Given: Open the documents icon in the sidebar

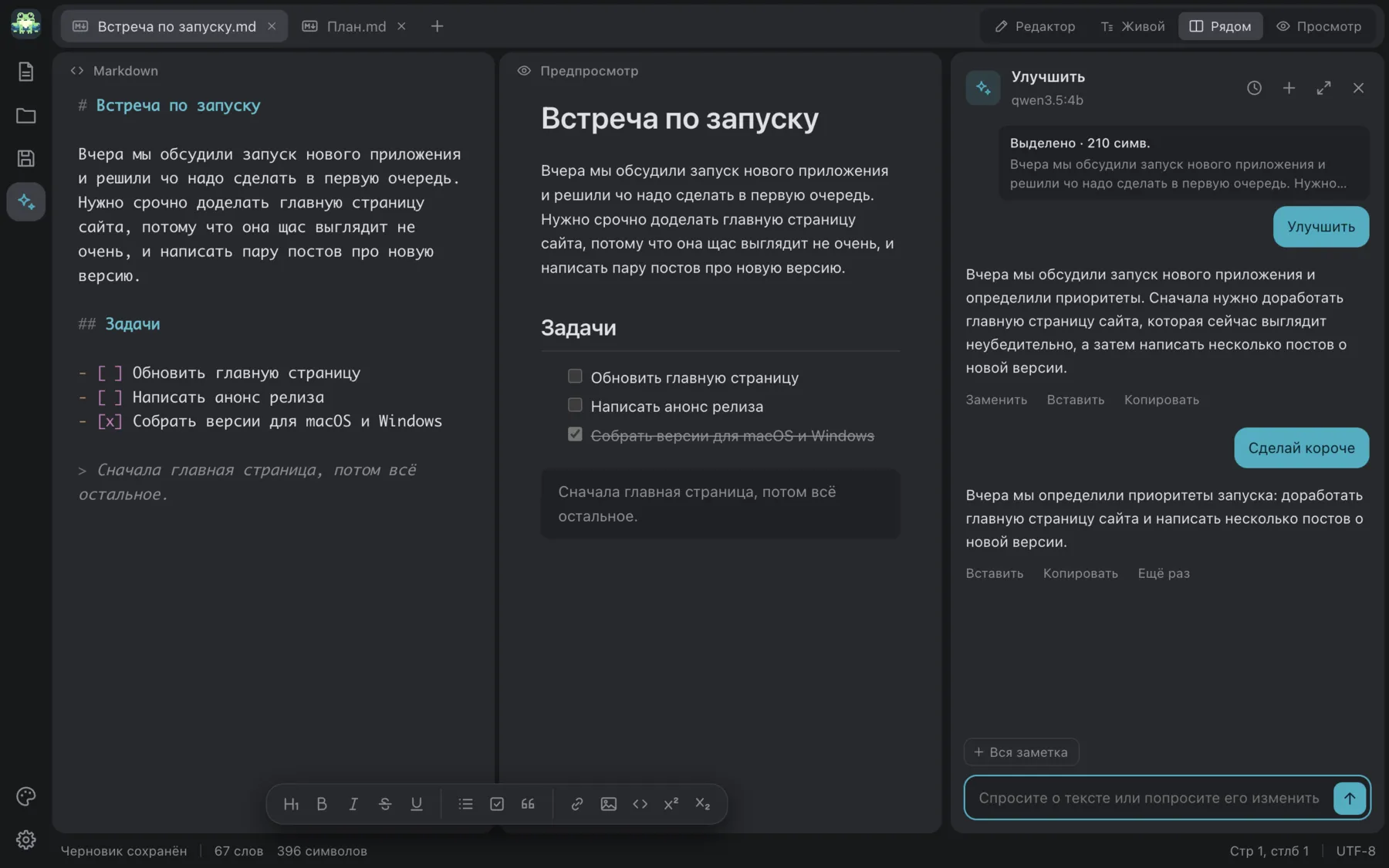Looking at the screenshot, I should coord(25,72).
